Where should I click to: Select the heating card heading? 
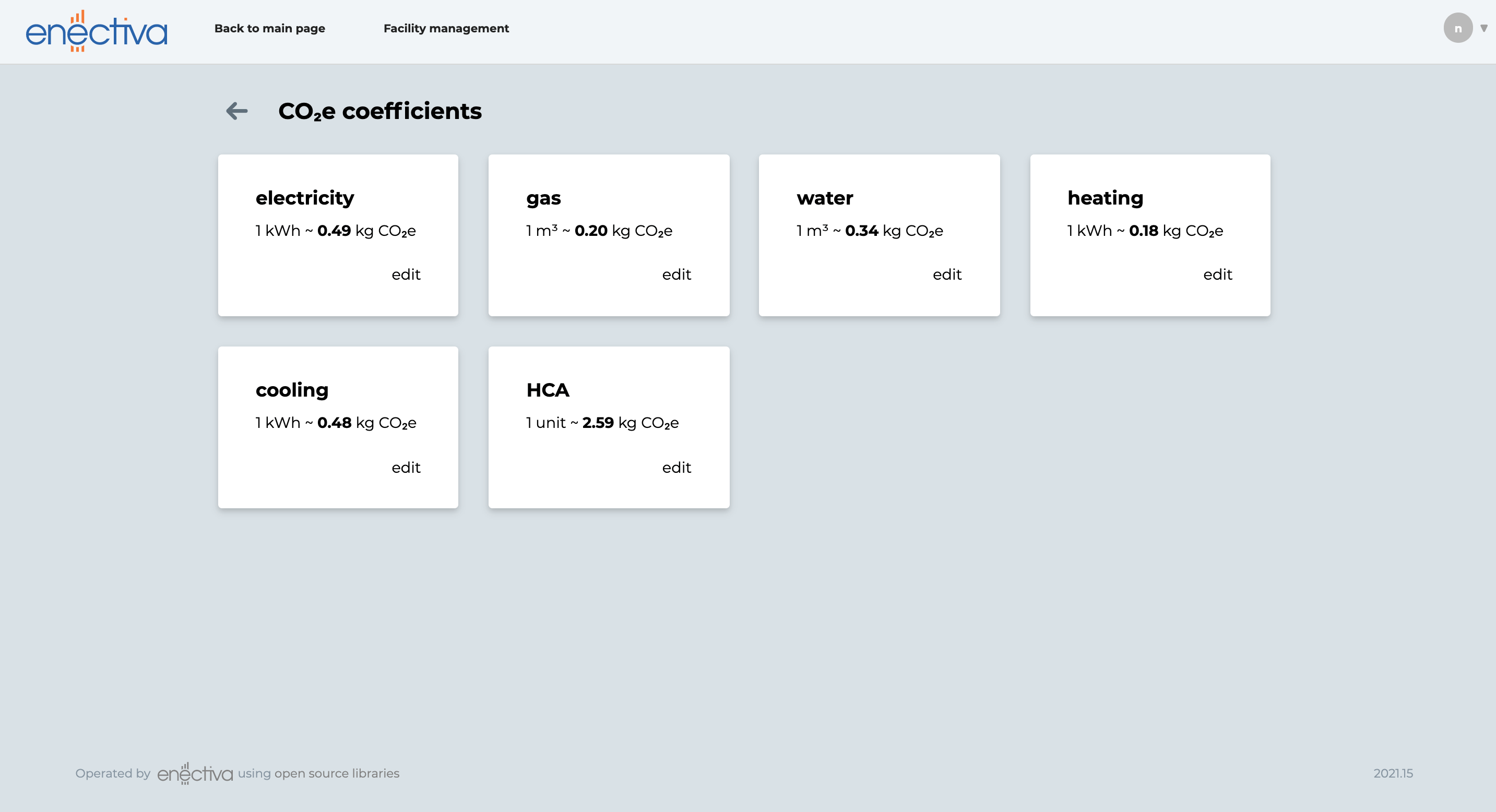pyautogui.click(x=1105, y=198)
